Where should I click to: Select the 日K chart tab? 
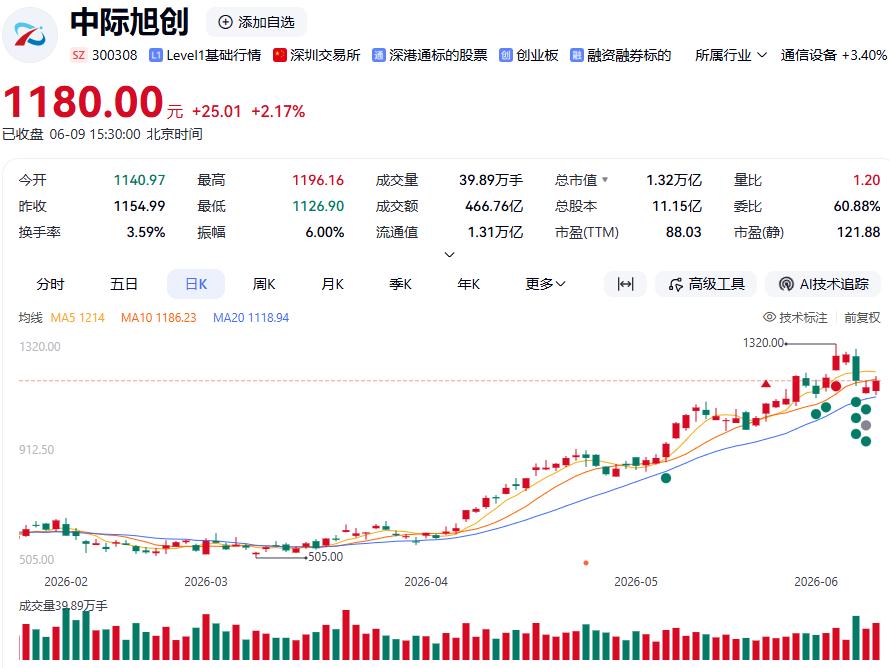coord(196,284)
